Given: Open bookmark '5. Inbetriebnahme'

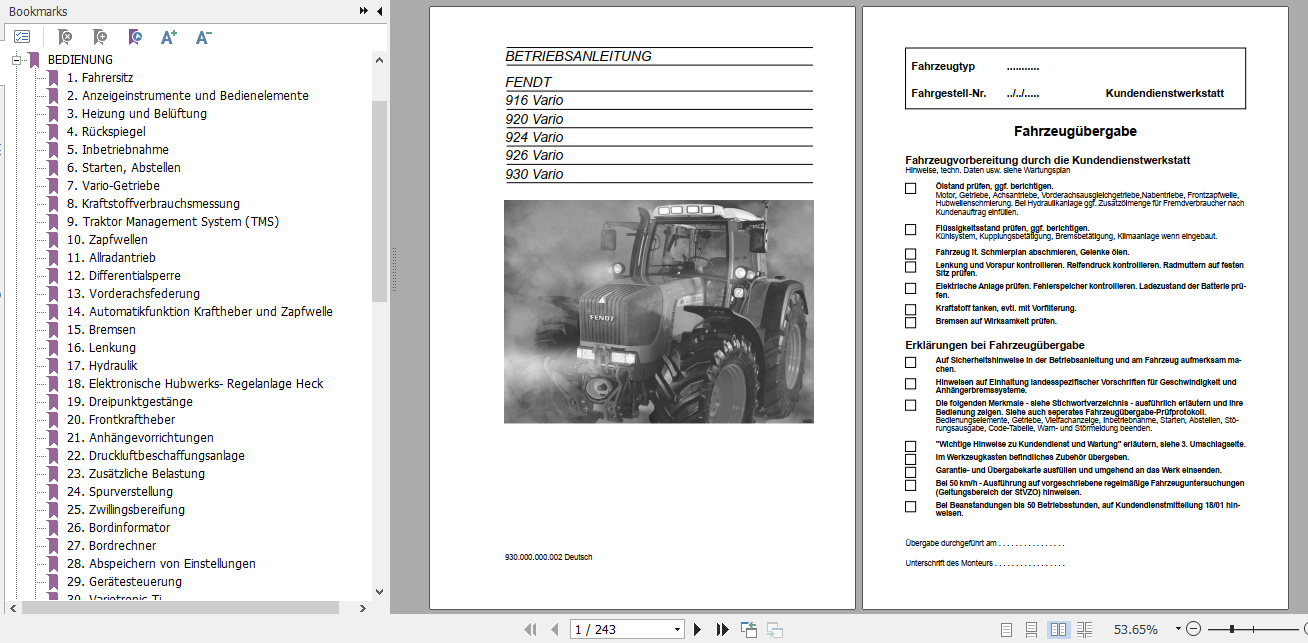Looking at the screenshot, I should point(118,150).
